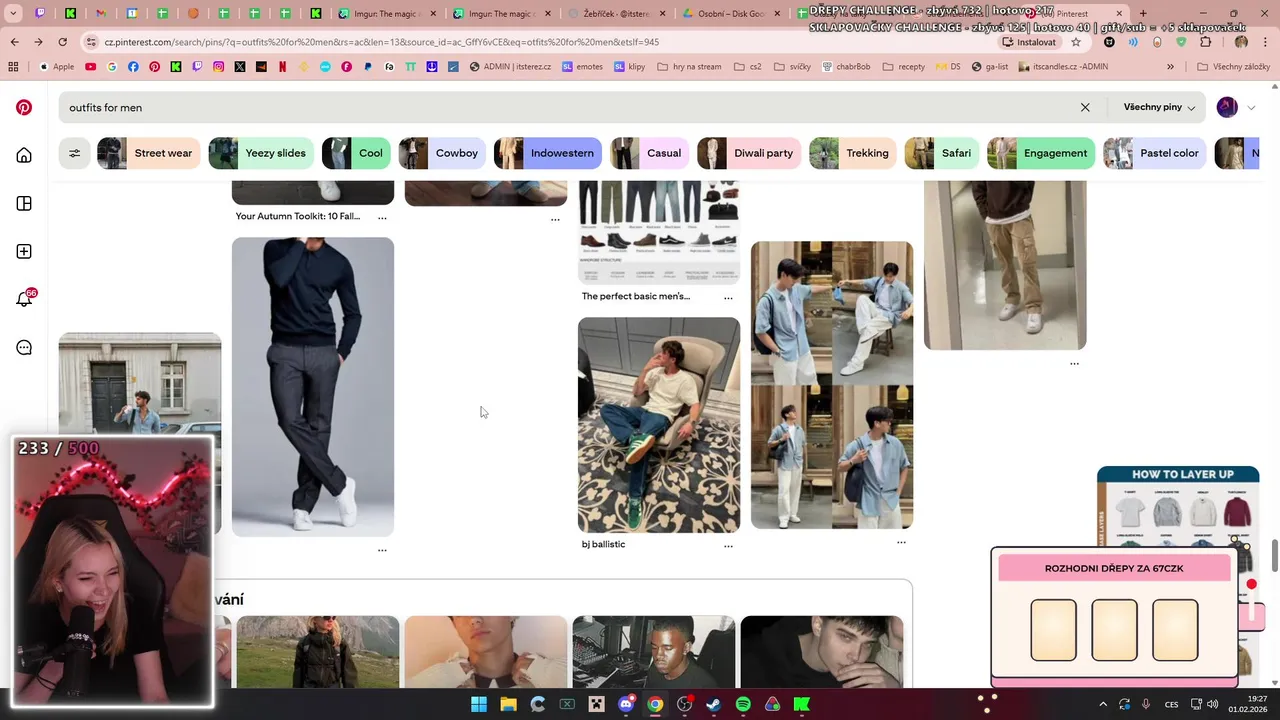Open Spotify from the taskbar
Viewport: 1280px width, 720px height.
tap(743, 704)
